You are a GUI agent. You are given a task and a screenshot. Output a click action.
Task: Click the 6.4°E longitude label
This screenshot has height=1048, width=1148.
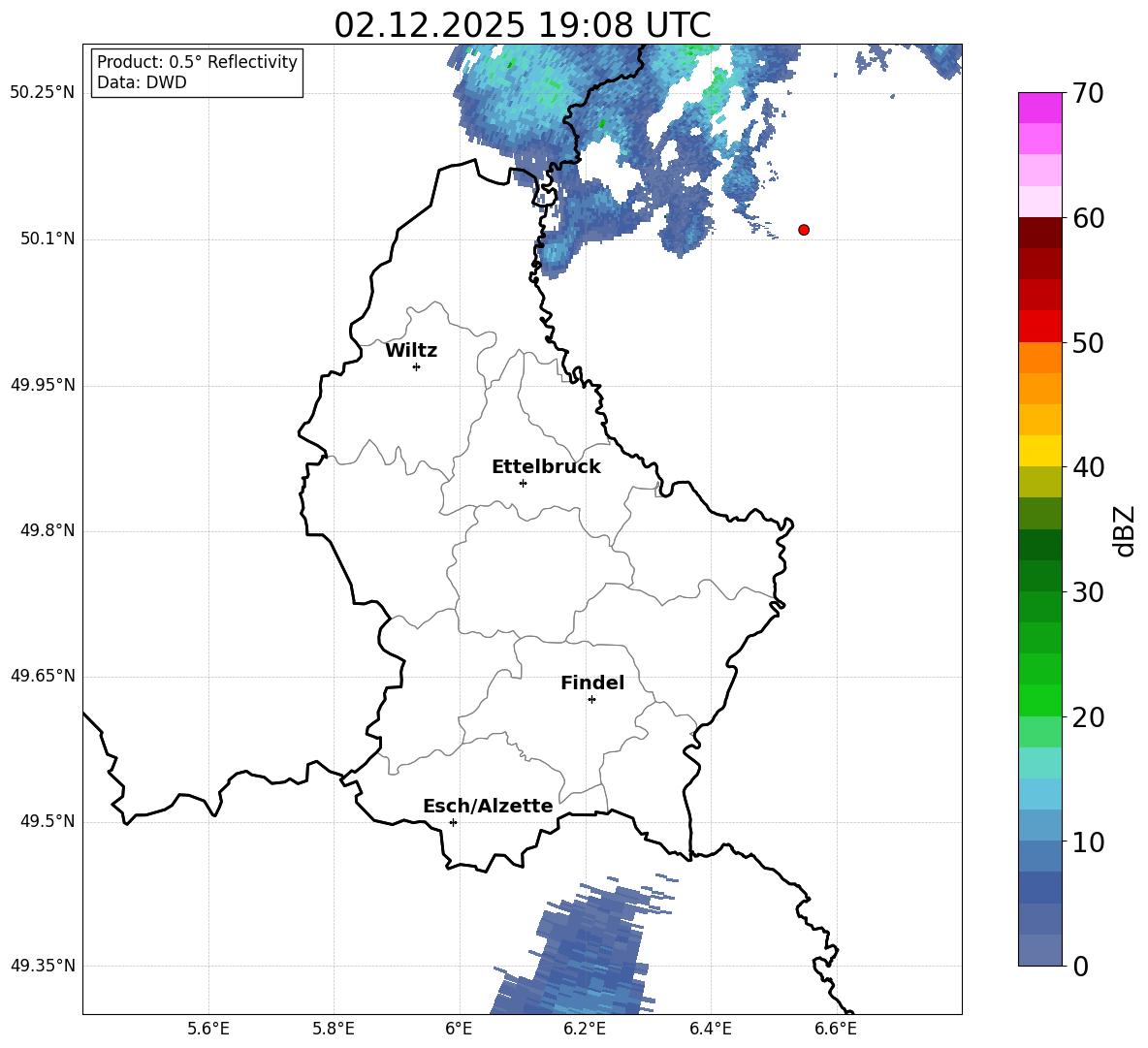[x=710, y=1029]
